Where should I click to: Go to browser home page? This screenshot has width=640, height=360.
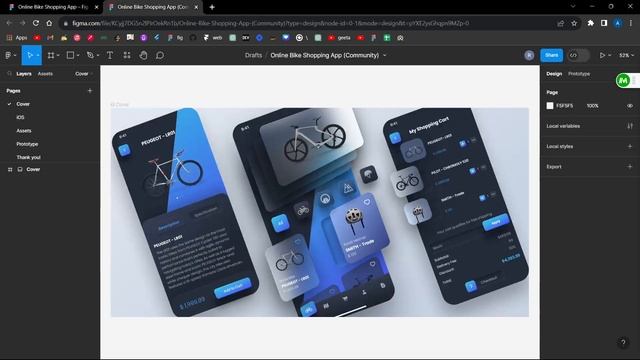tap(49, 23)
